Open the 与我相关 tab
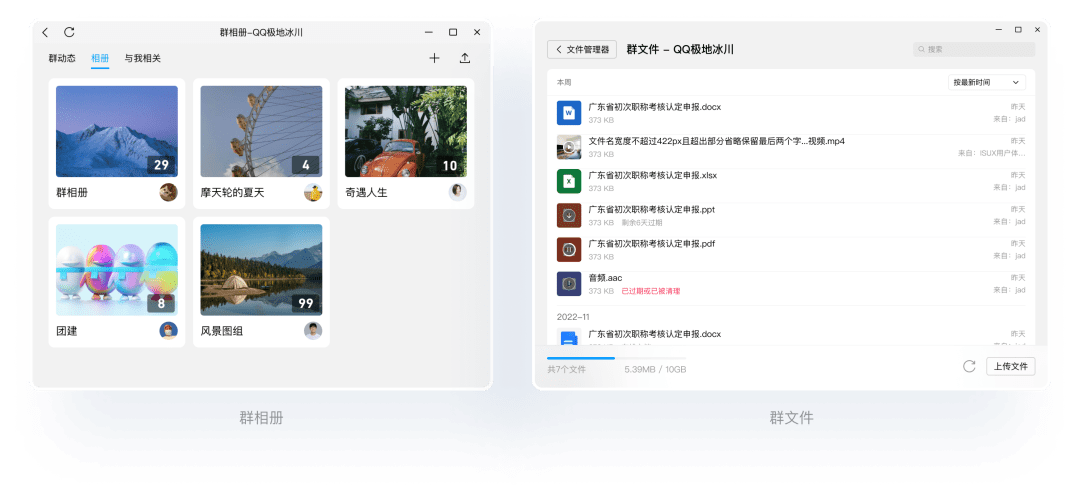This screenshot has width=1080, height=498. (x=142, y=59)
